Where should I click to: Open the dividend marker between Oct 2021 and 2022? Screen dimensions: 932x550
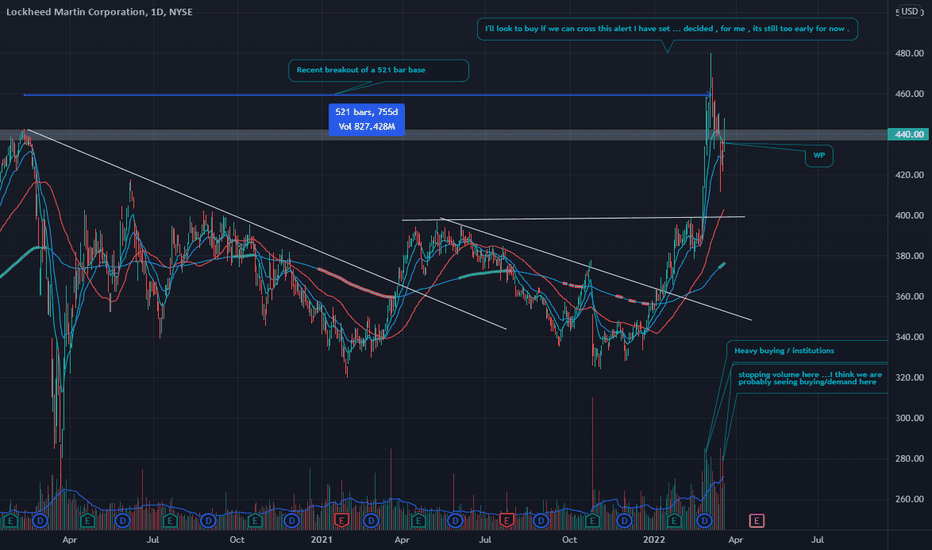(x=624, y=521)
